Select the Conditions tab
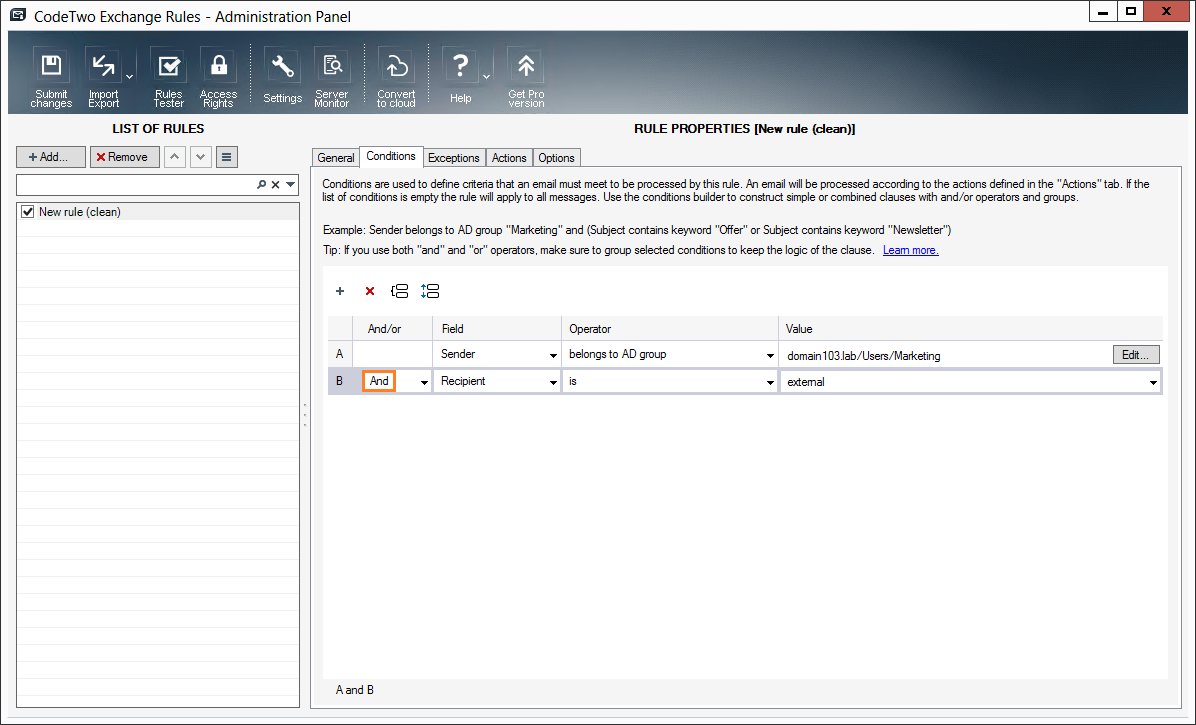Image resolution: width=1196 pixels, height=725 pixels. pyautogui.click(x=391, y=156)
